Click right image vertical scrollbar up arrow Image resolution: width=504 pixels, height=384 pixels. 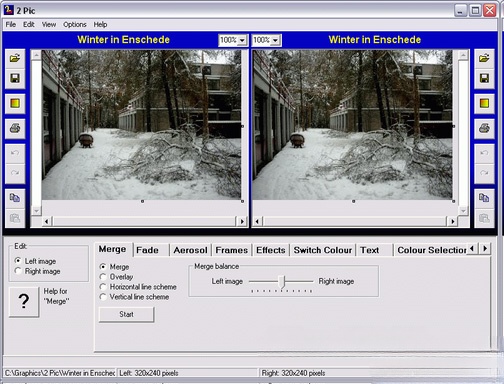tap(463, 55)
